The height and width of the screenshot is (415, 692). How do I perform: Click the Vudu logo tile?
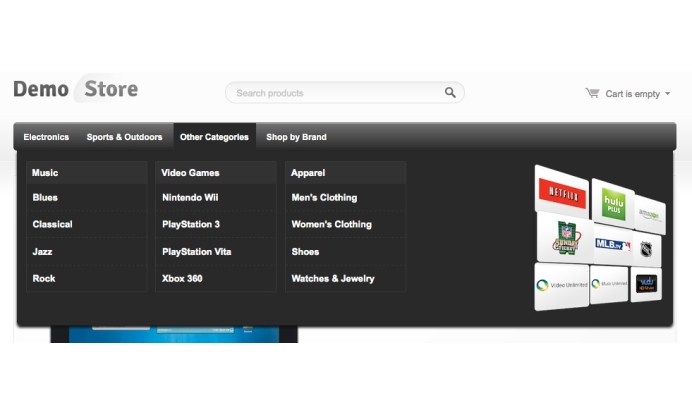646,284
